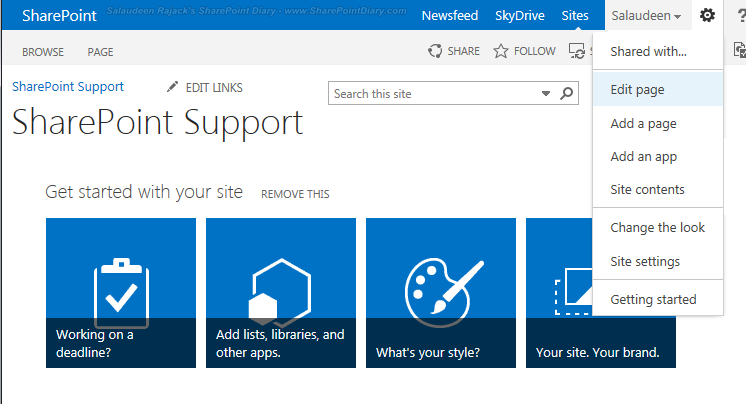Click the What's your style tile
Screen dimensions: 746x404
(441, 292)
